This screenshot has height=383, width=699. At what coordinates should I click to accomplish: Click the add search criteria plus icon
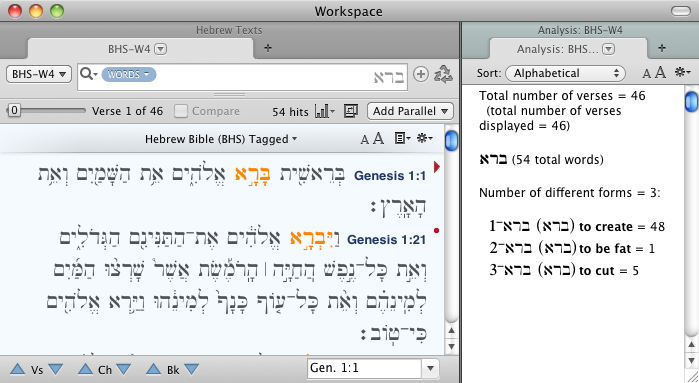point(421,74)
